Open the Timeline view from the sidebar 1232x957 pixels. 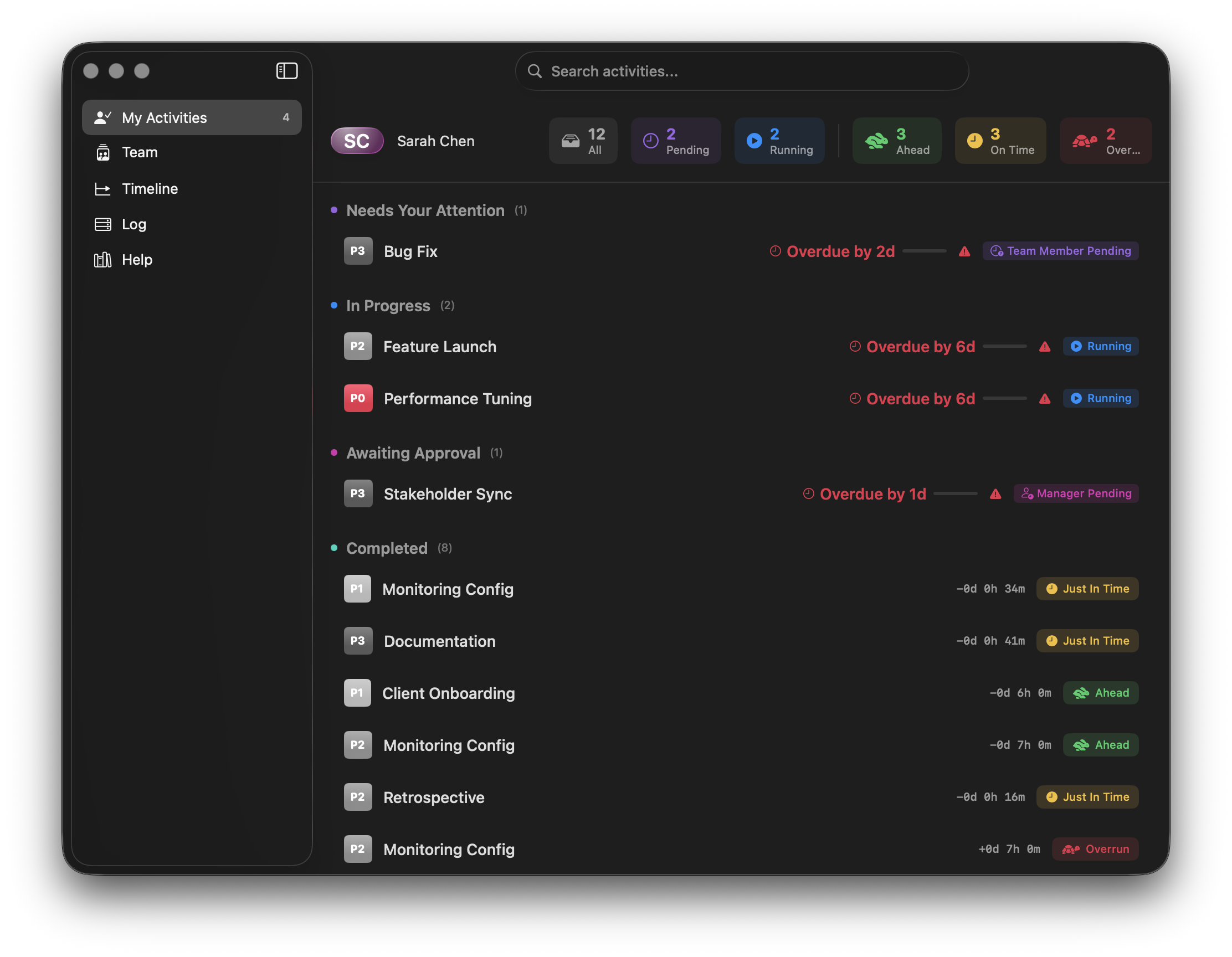point(150,188)
